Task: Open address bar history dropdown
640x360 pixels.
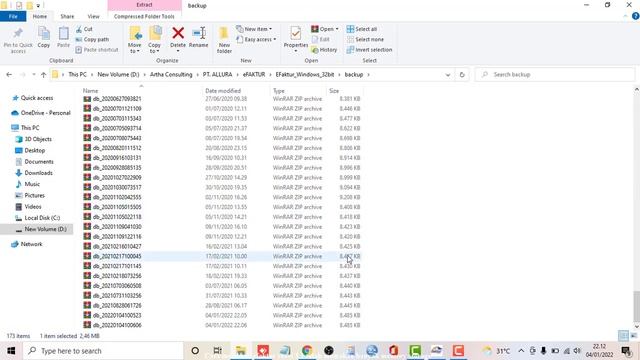Action: coord(448,75)
